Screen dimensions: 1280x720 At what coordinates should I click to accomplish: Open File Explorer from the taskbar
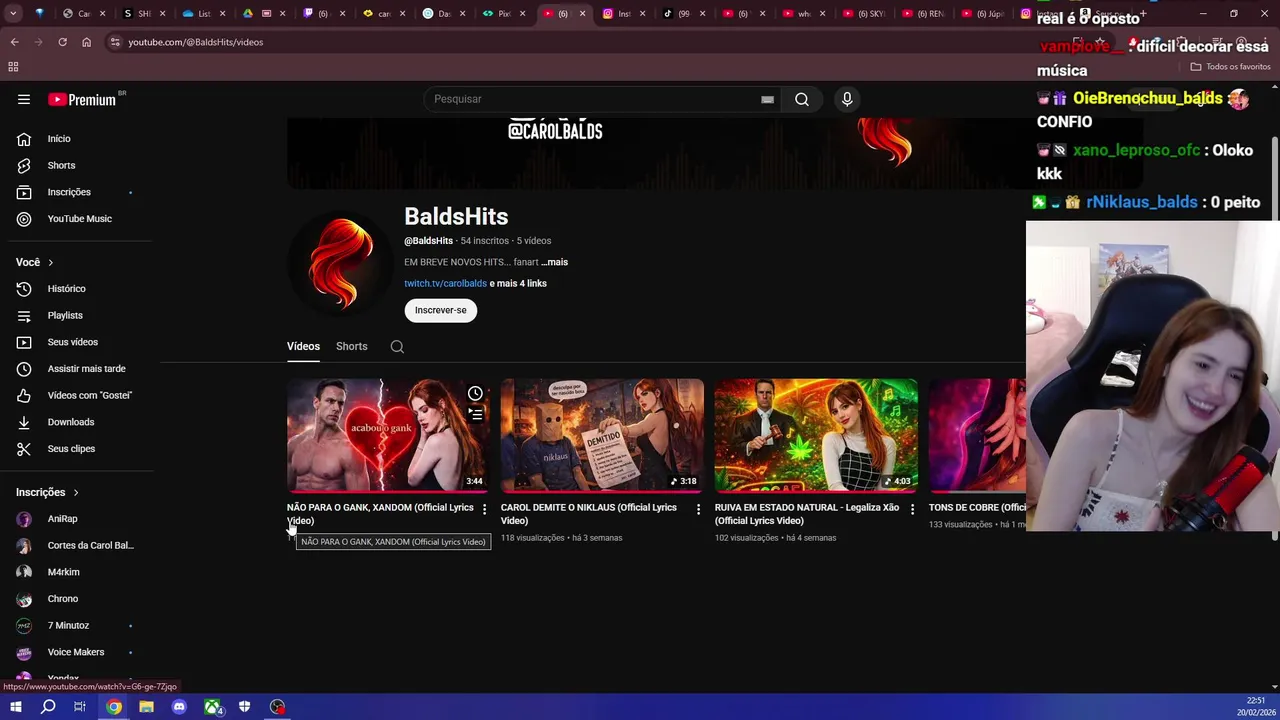[x=146, y=707]
